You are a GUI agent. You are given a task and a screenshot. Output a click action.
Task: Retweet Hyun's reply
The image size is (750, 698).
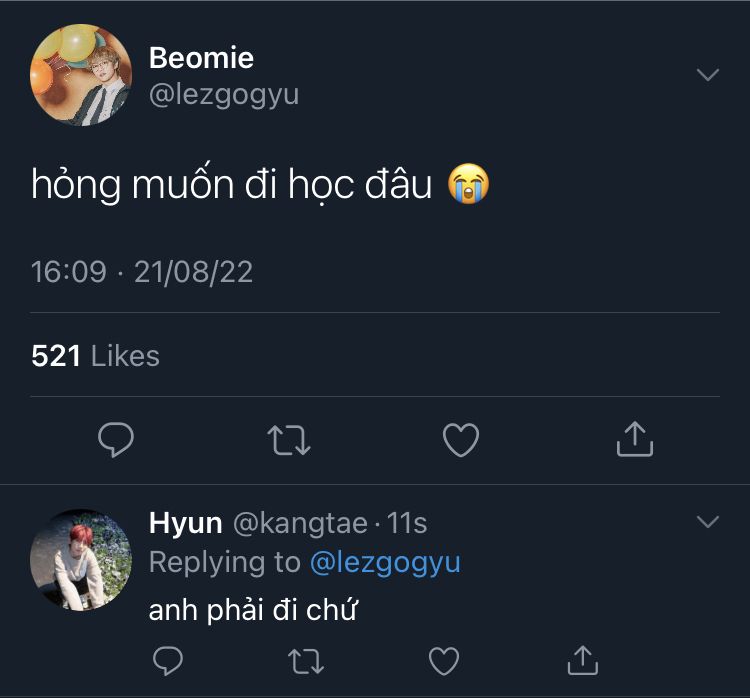click(305, 660)
